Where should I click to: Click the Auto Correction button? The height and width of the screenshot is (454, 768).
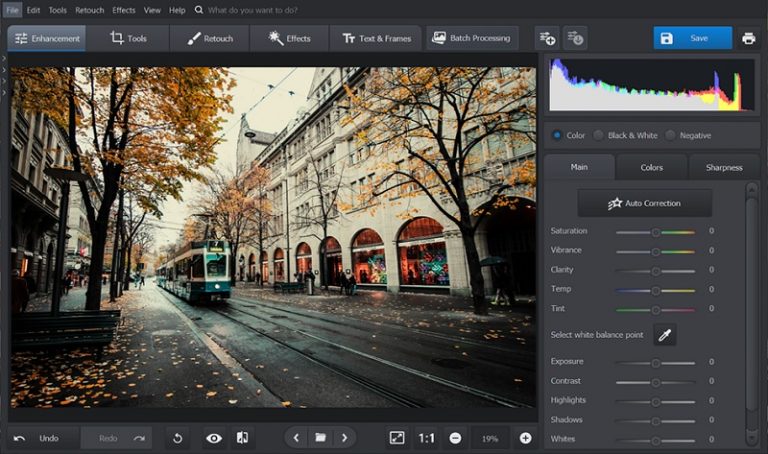pos(645,203)
